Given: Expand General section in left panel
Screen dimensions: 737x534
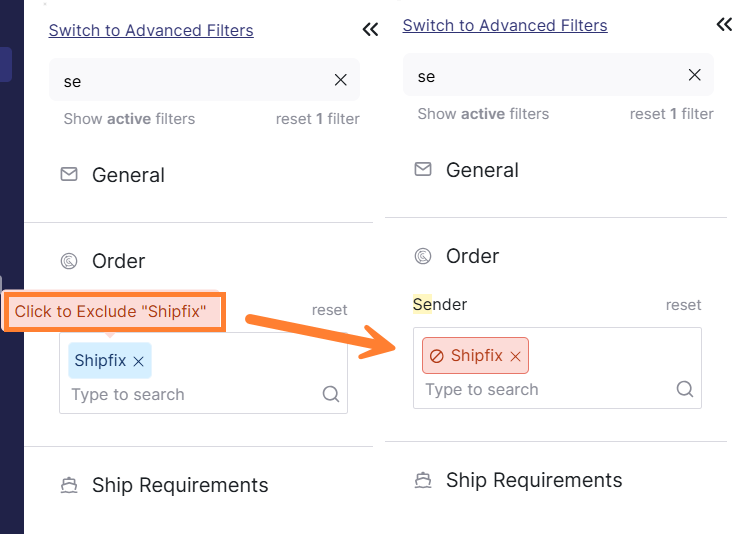Looking at the screenshot, I should coord(128,175).
